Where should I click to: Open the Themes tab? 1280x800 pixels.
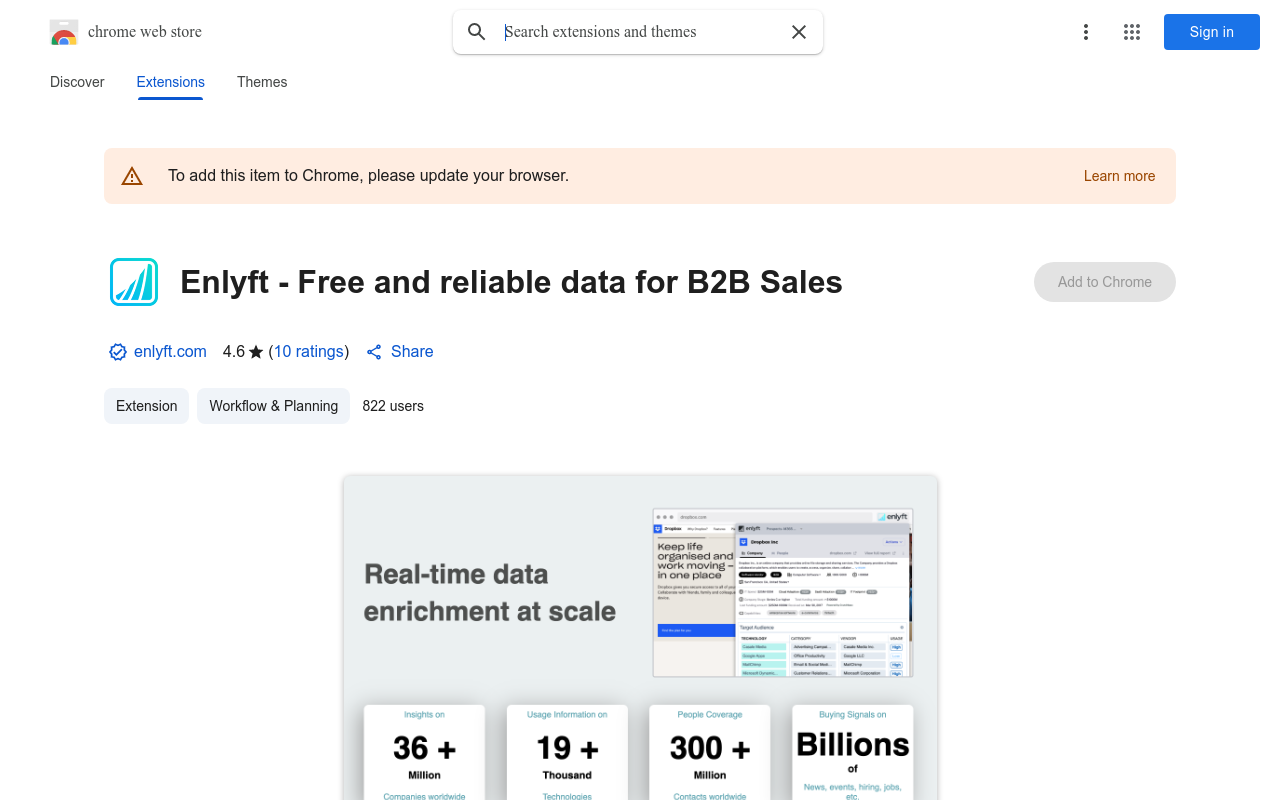(262, 82)
